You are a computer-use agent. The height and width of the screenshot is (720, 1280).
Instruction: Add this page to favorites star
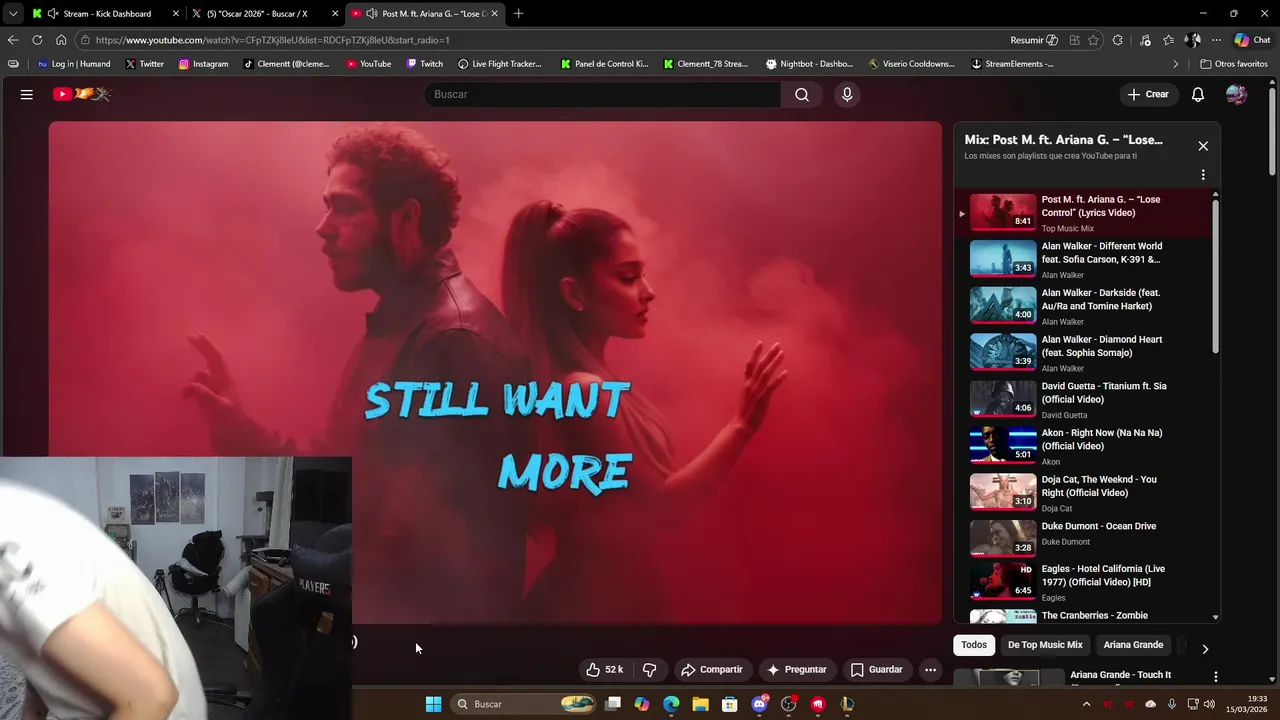1093,40
